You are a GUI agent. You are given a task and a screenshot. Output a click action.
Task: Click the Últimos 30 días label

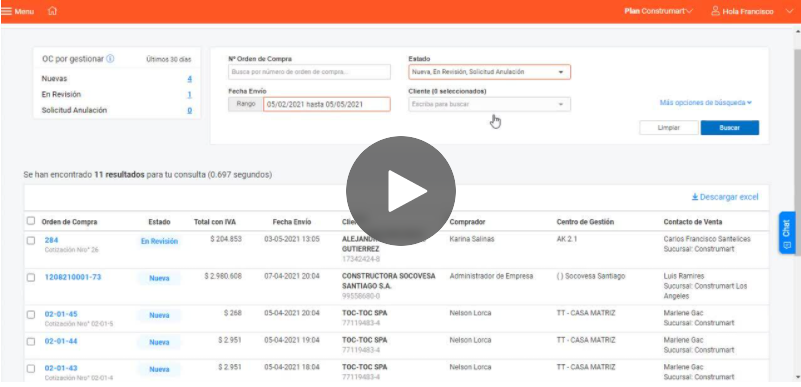[x=169, y=59]
